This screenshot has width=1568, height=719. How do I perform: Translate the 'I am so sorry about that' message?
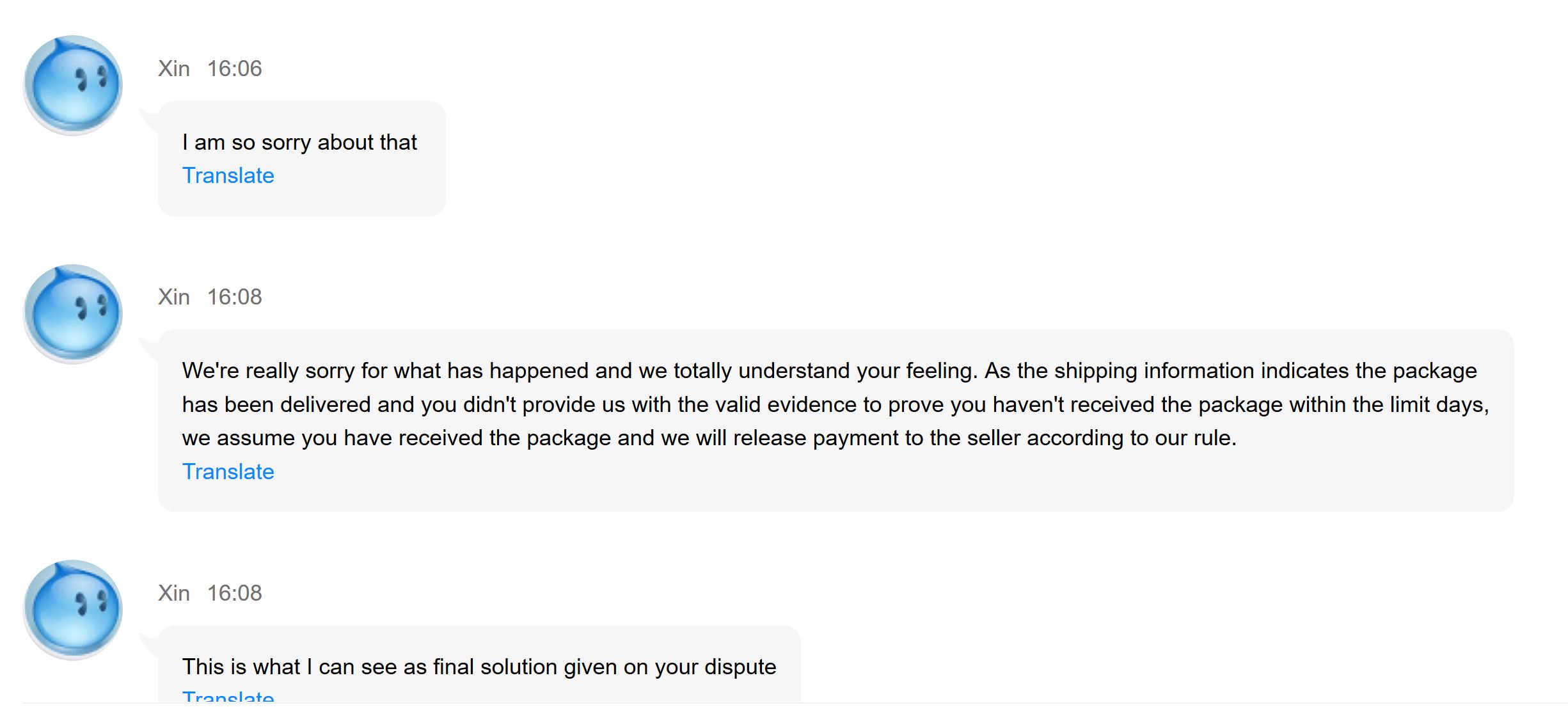point(228,175)
